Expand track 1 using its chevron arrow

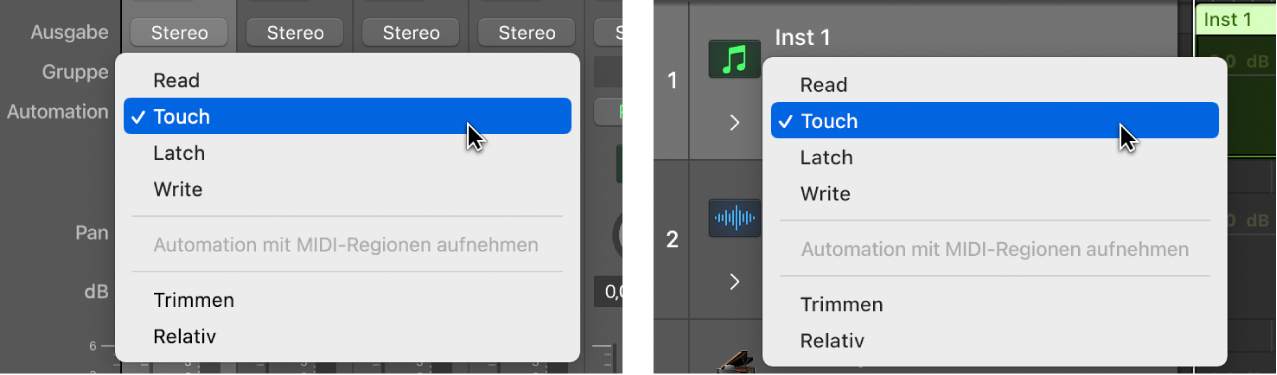coord(735,122)
